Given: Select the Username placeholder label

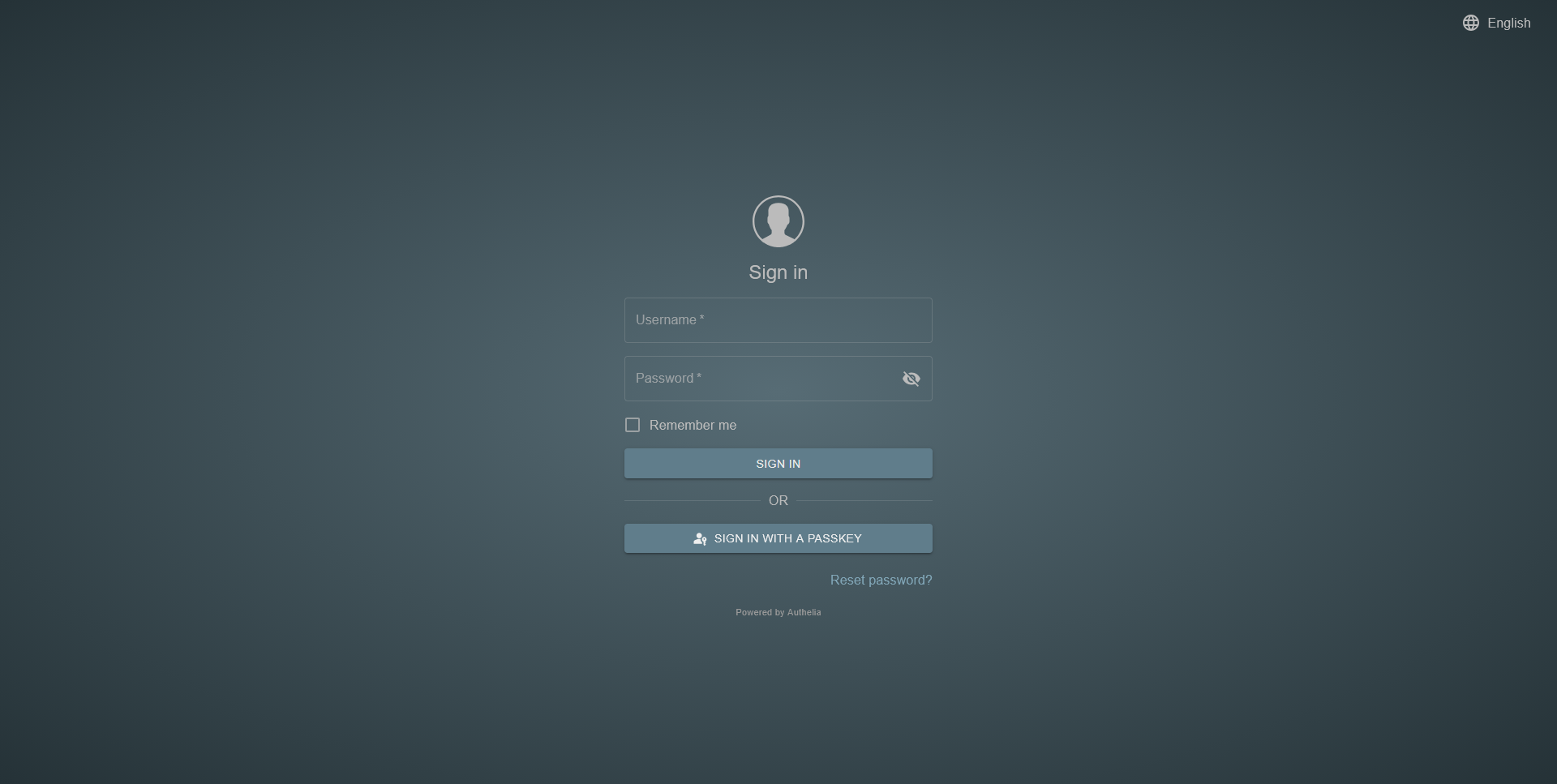Looking at the screenshot, I should point(665,320).
